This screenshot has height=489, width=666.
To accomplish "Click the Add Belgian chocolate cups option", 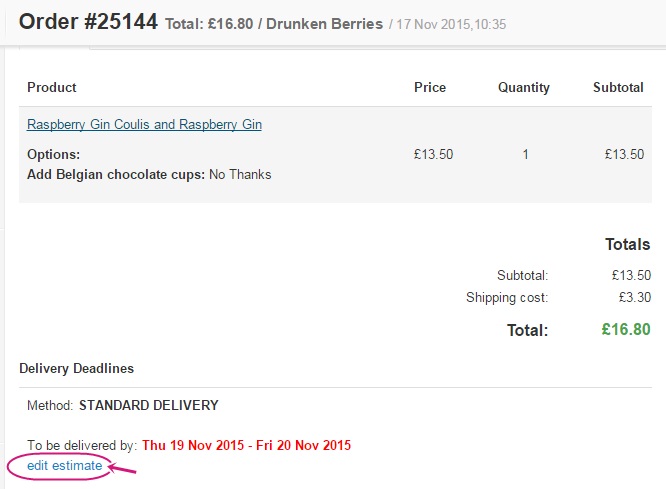I will point(116,174).
